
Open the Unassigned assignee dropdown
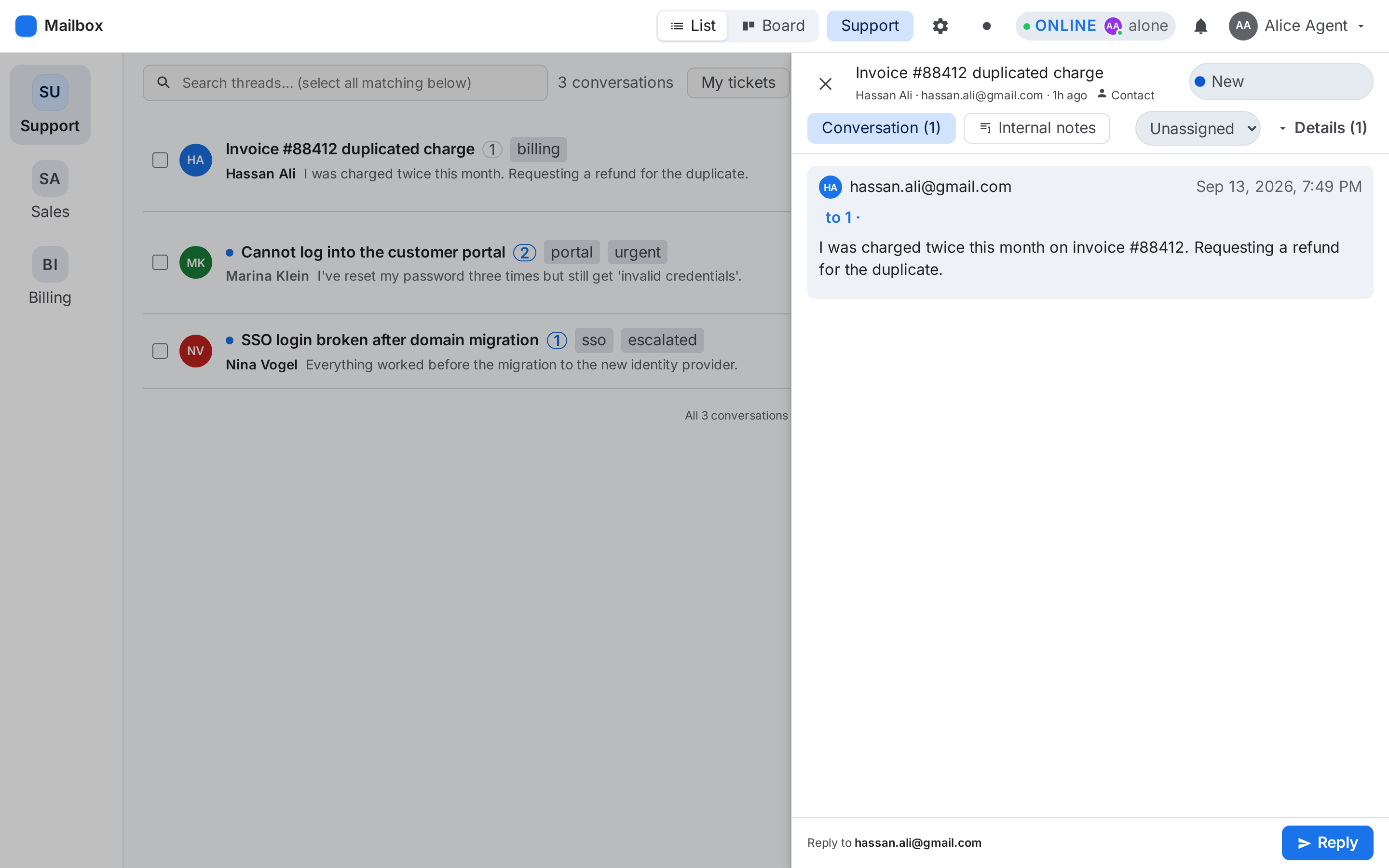pyautogui.click(x=1198, y=128)
